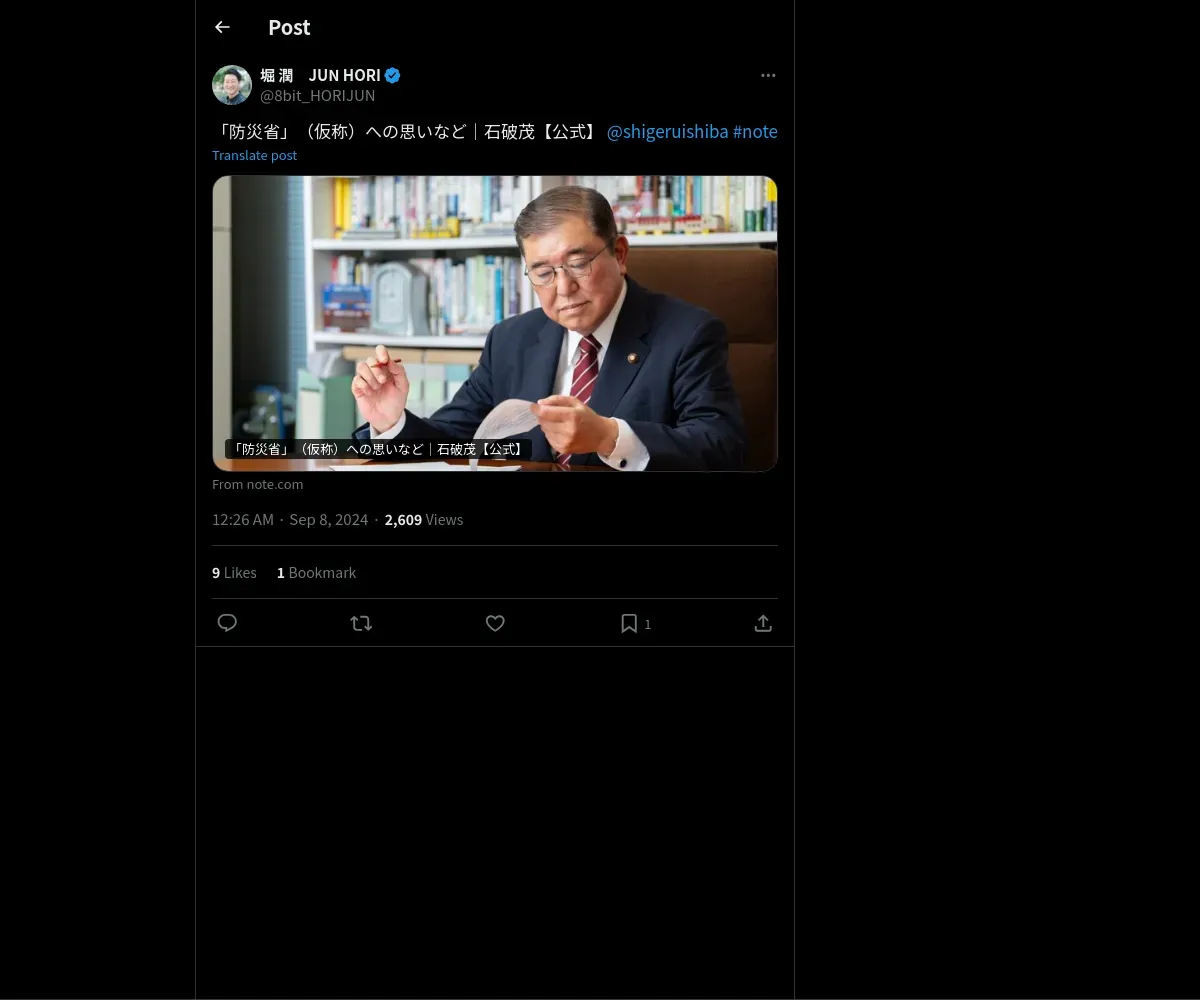Go back using the arrow icon

222,27
